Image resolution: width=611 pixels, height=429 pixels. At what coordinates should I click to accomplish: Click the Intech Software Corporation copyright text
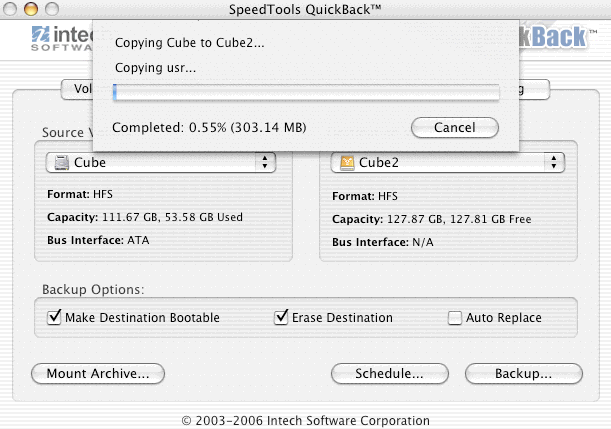(x=306, y=421)
